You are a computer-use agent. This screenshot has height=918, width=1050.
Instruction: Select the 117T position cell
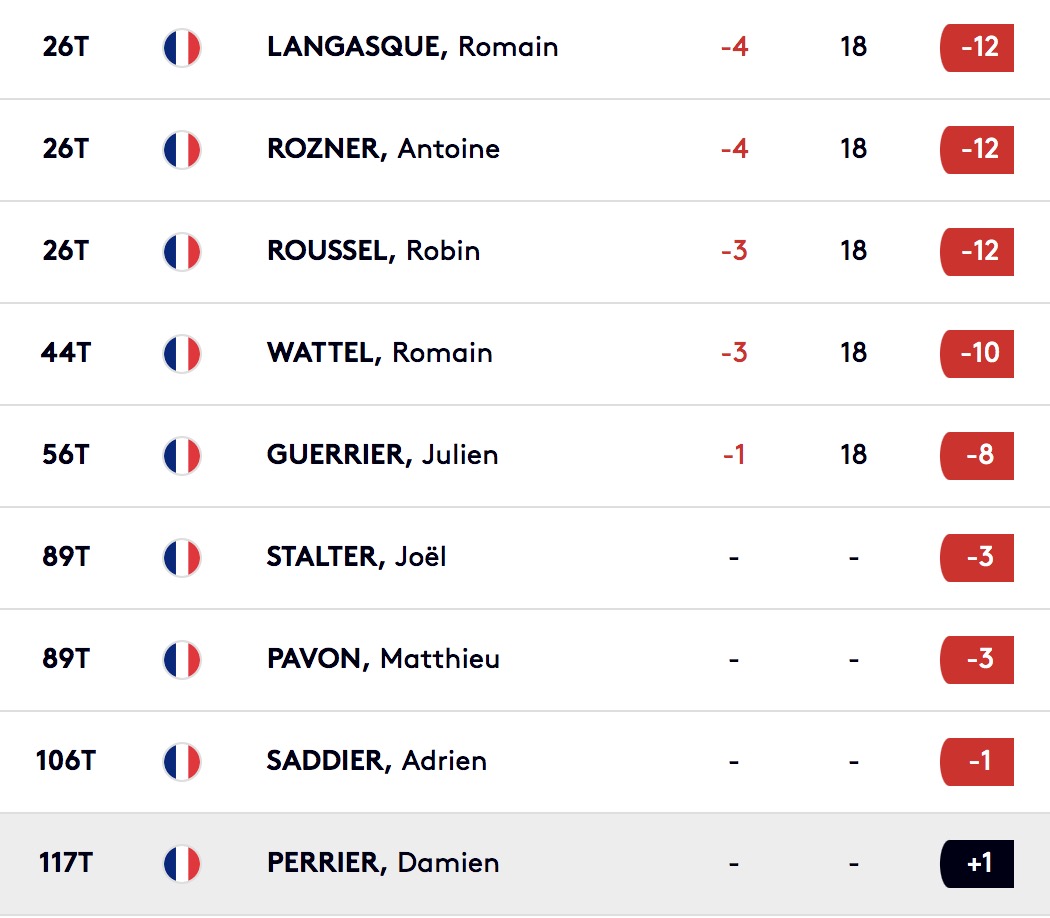point(66,862)
